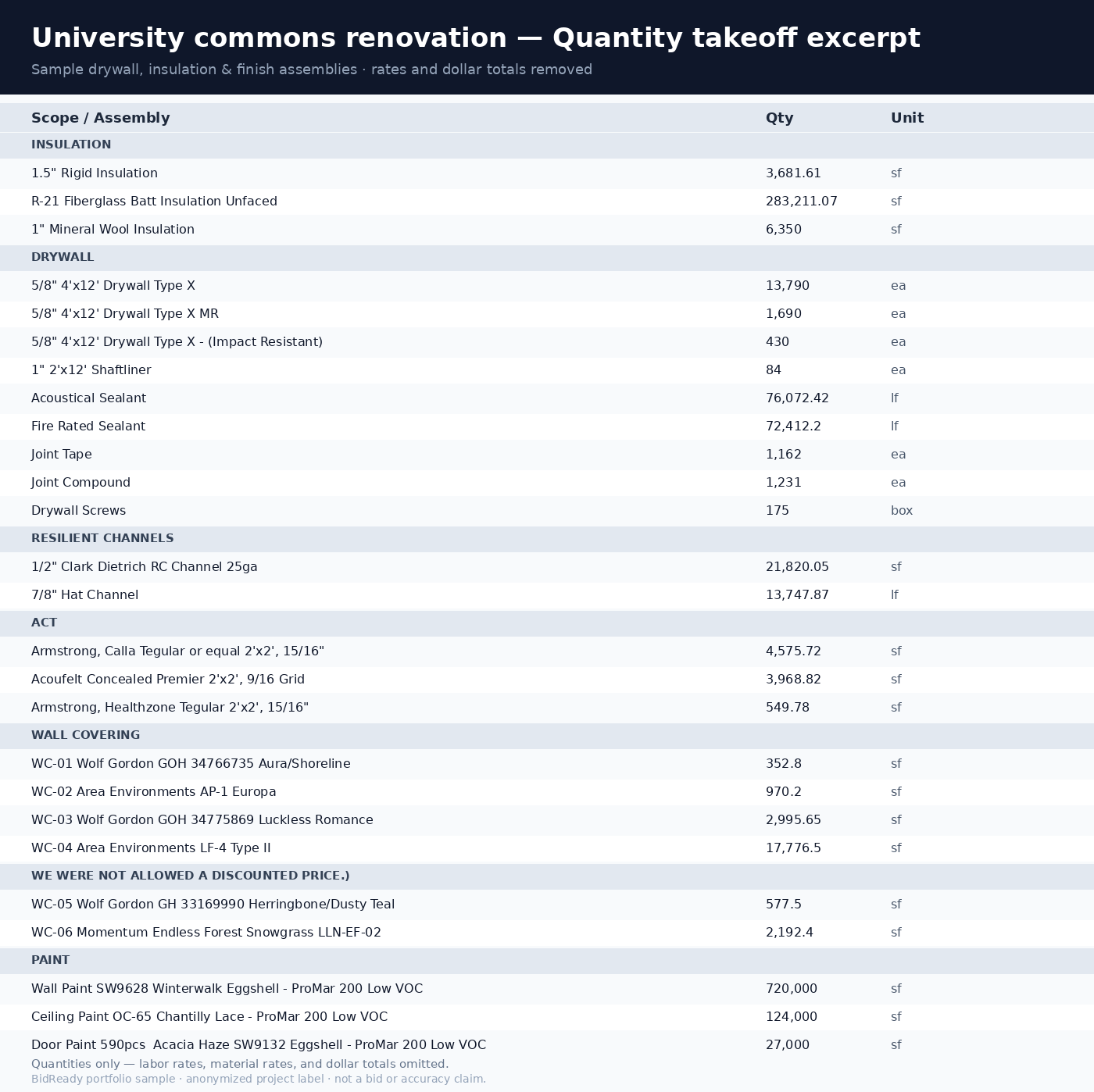Viewport: 1094px width, 1092px height.
Task: Click the quantity 6,350
Action: pos(784,230)
